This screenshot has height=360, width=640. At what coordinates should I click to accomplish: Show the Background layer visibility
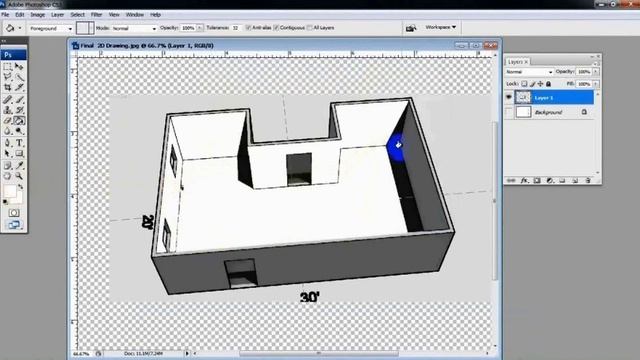click(509, 112)
